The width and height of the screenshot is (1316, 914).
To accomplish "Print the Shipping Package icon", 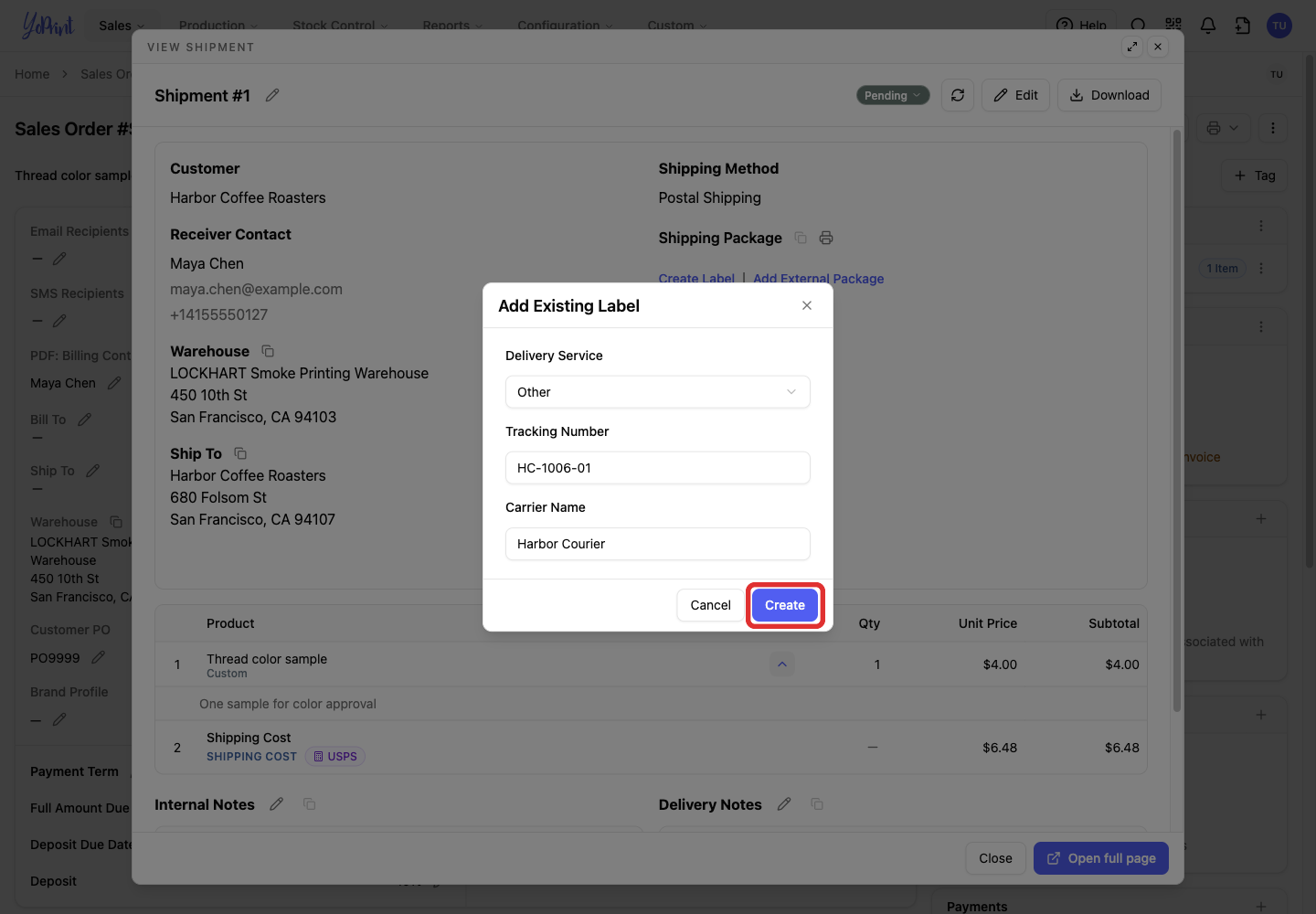I will click(x=826, y=238).
